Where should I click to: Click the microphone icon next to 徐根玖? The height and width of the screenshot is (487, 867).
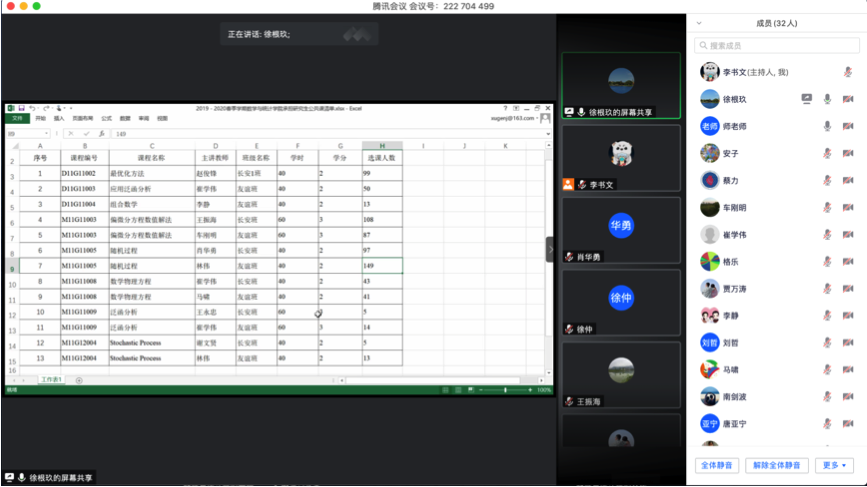click(x=827, y=99)
